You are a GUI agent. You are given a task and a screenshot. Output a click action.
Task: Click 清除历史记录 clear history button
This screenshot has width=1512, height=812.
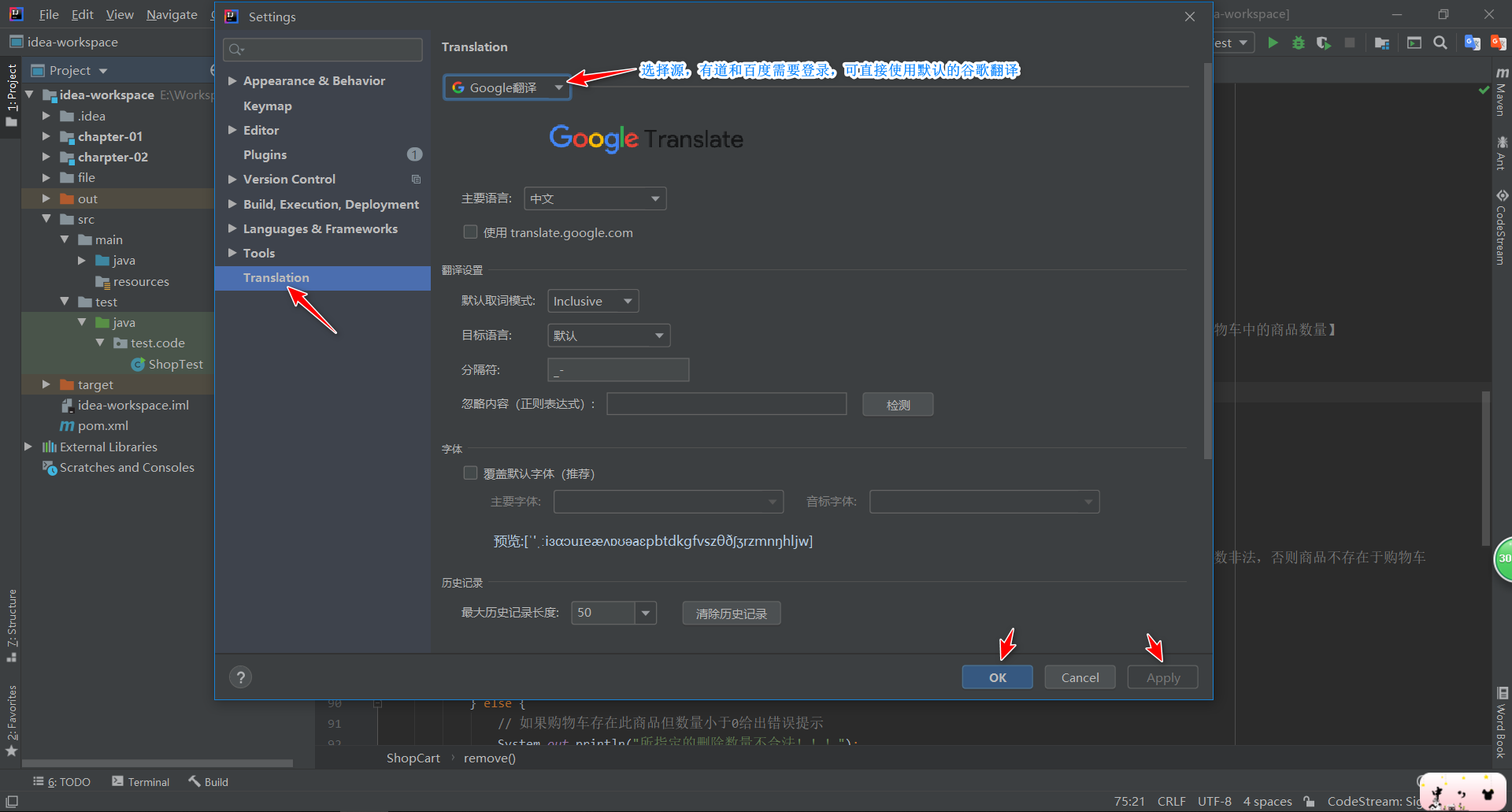pos(732,613)
